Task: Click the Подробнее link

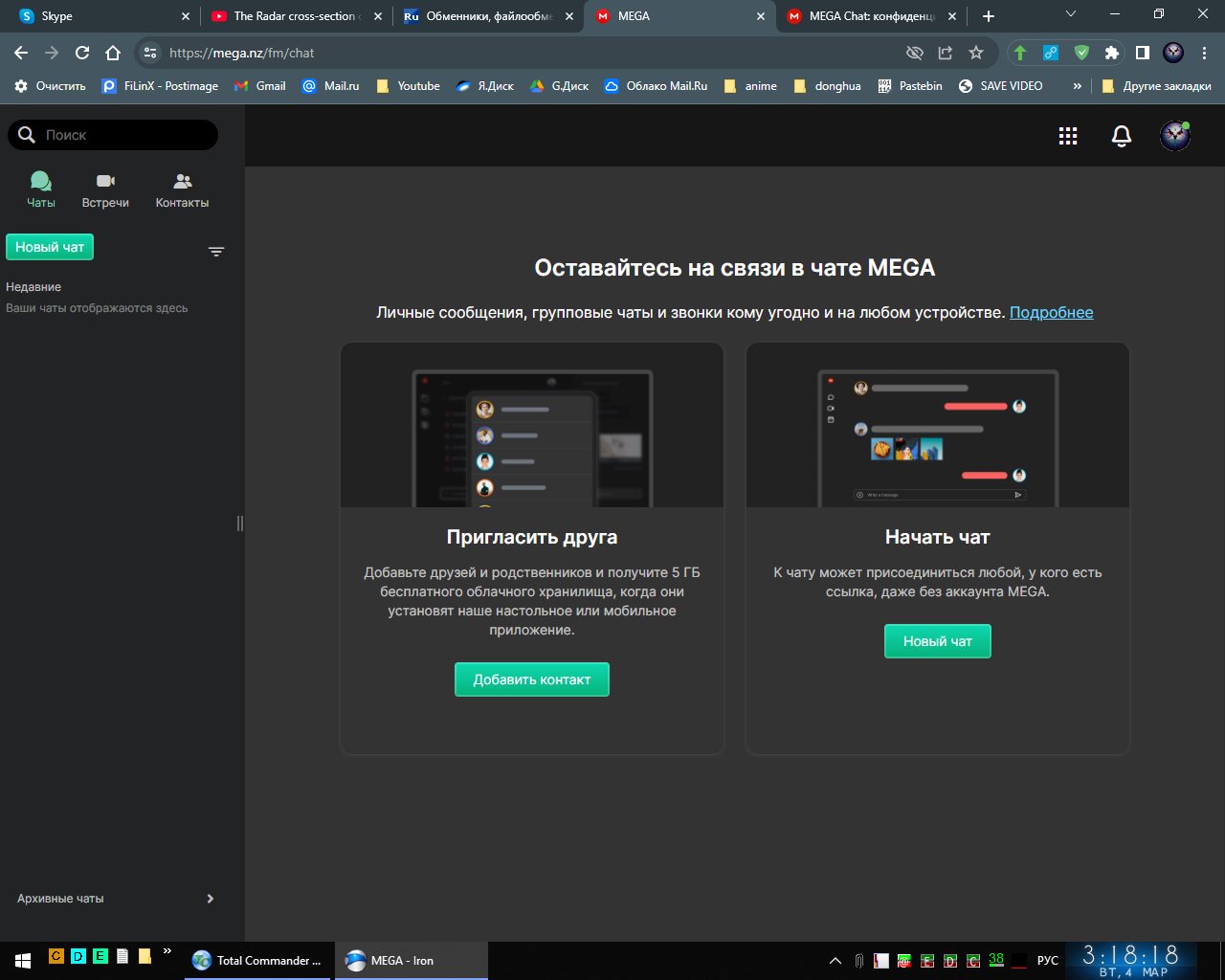Action: coord(1051,312)
